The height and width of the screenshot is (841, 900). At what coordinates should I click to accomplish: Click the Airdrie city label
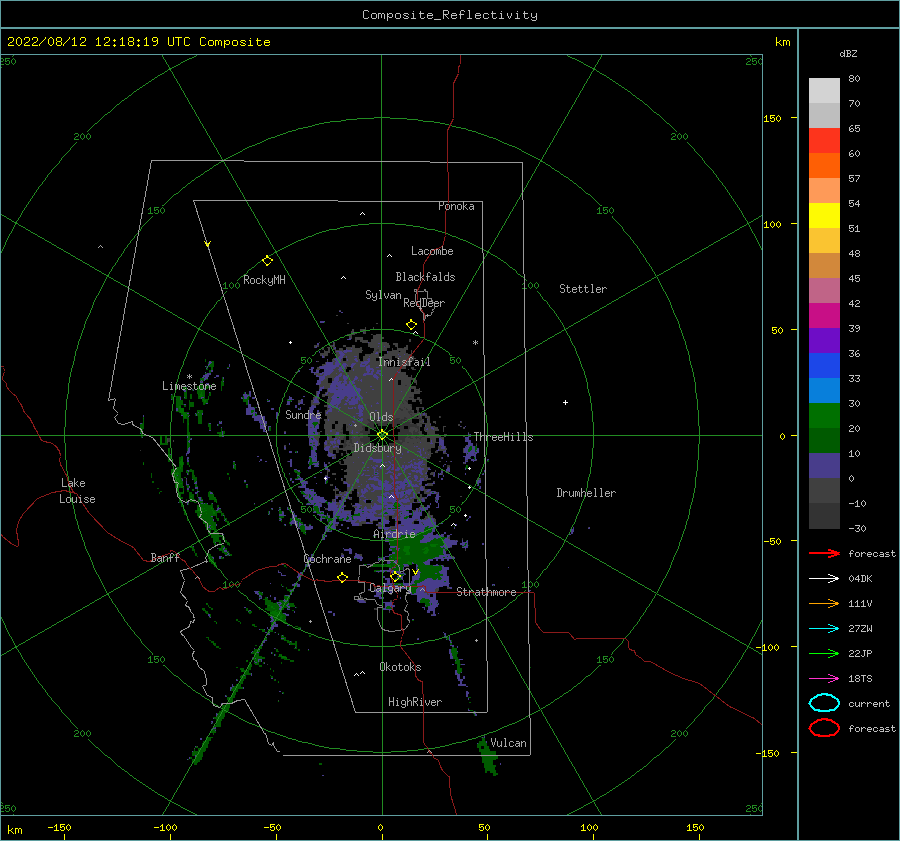coord(394,534)
